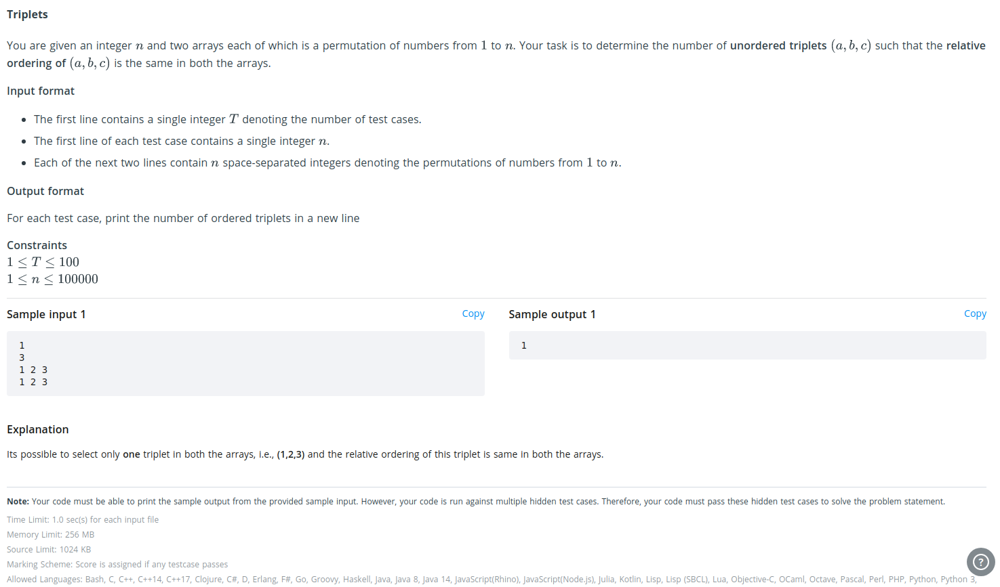1000x587 pixels.
Task: Click the Output format heading
Action: click(x=45, y=191)
